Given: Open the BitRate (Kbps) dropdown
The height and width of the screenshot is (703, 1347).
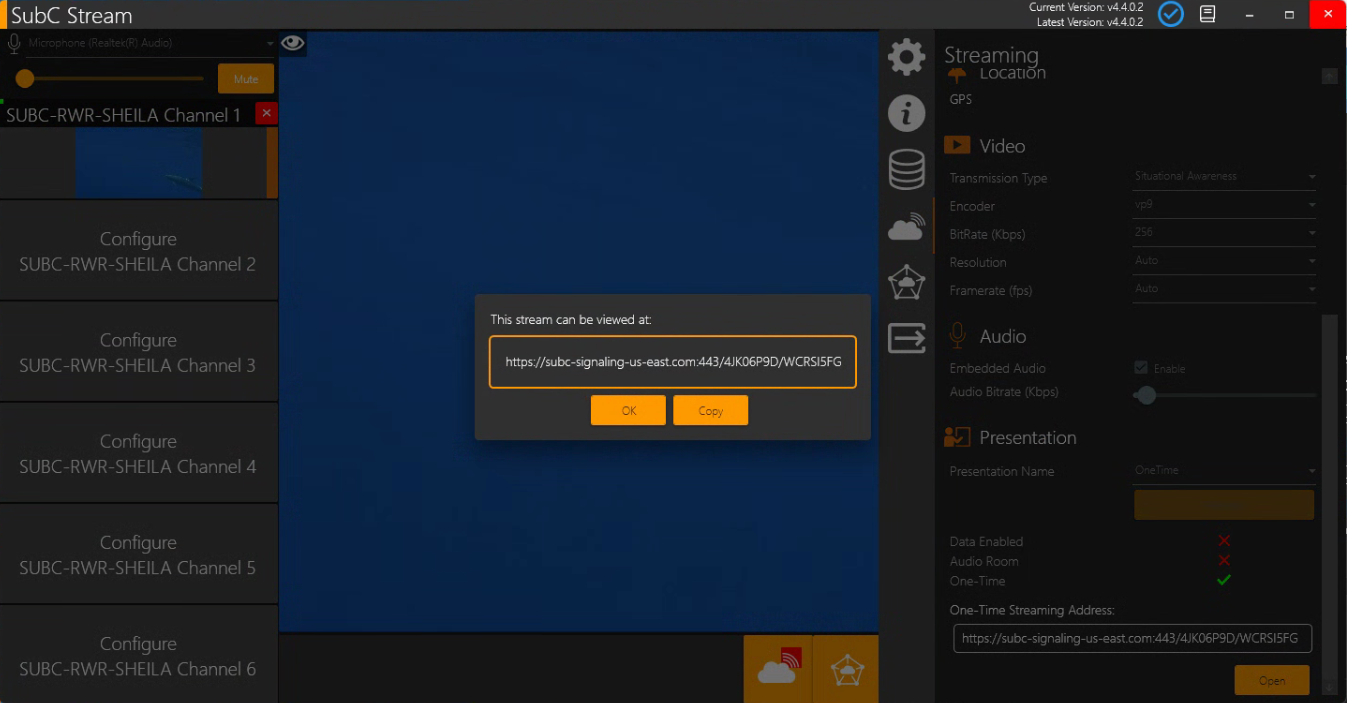Looking at the screenshot, I should click(1224, 233).
